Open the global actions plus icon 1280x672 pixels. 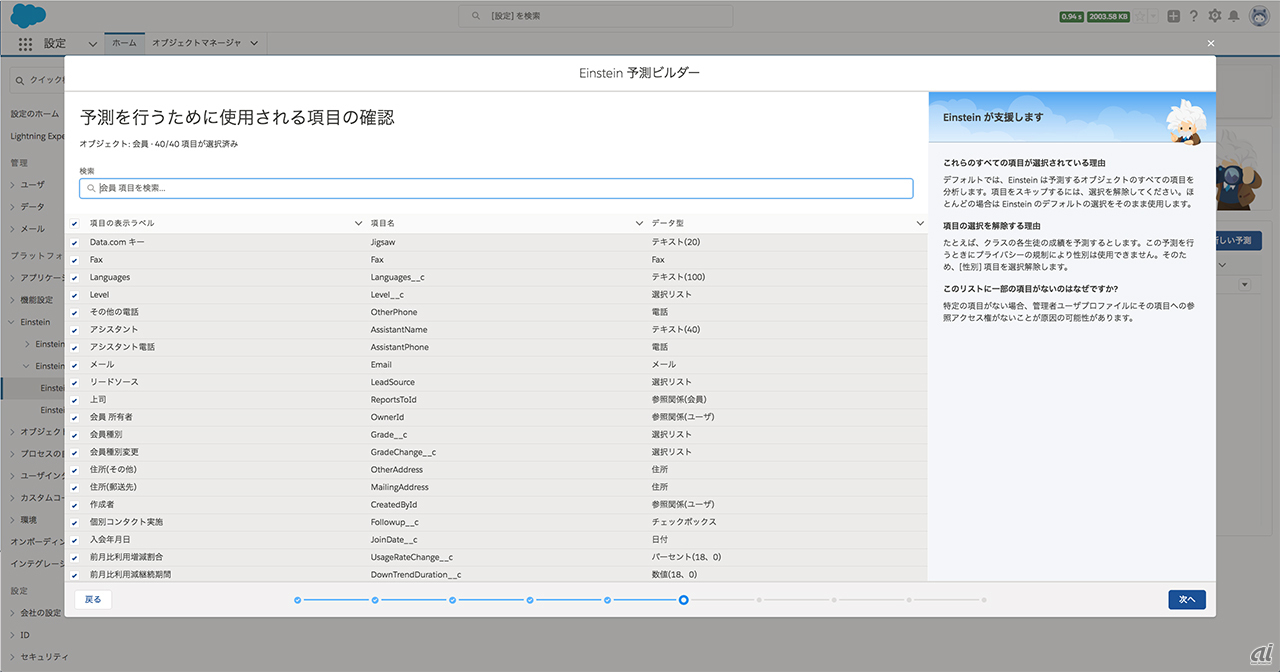tap(1173, 16)
